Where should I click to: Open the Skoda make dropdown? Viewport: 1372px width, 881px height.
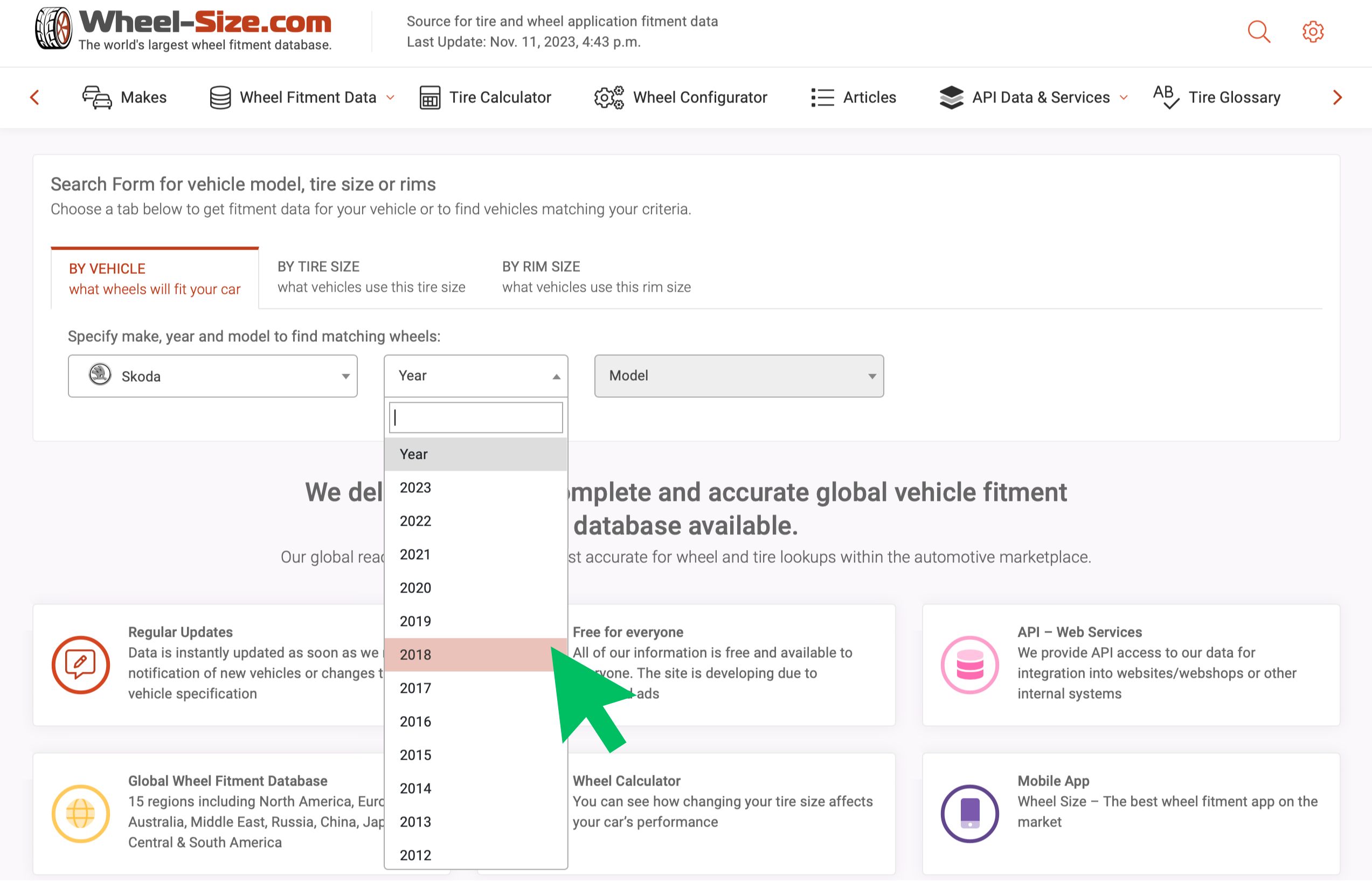(x=213, y=376)
